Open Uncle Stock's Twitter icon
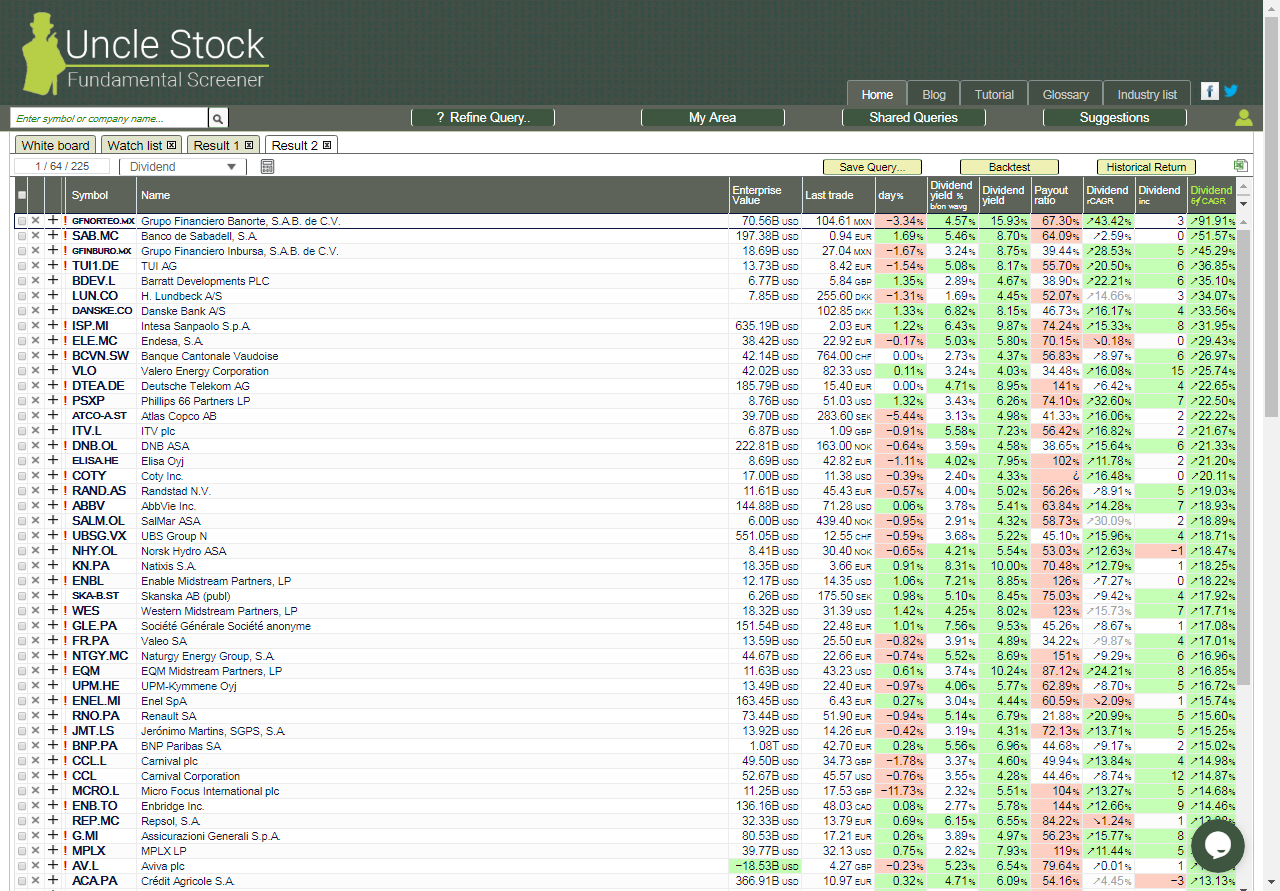This screenshot has width=1280, height=891. (x=1231, y=90)
